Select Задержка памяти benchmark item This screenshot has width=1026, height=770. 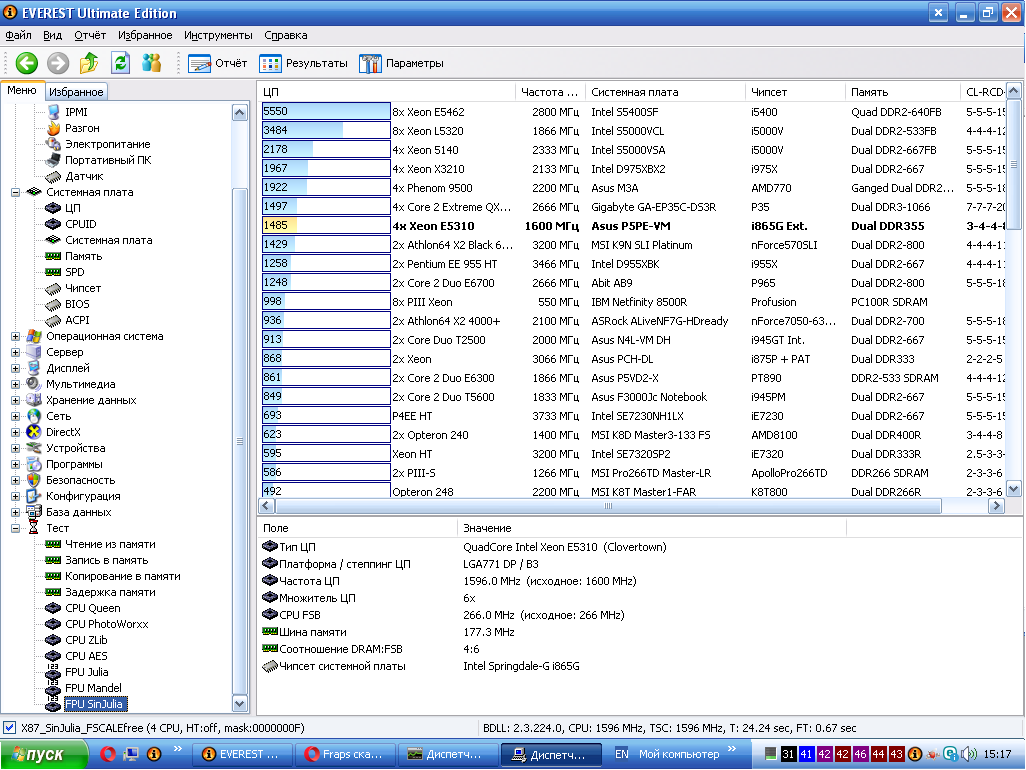pos(110,592)
